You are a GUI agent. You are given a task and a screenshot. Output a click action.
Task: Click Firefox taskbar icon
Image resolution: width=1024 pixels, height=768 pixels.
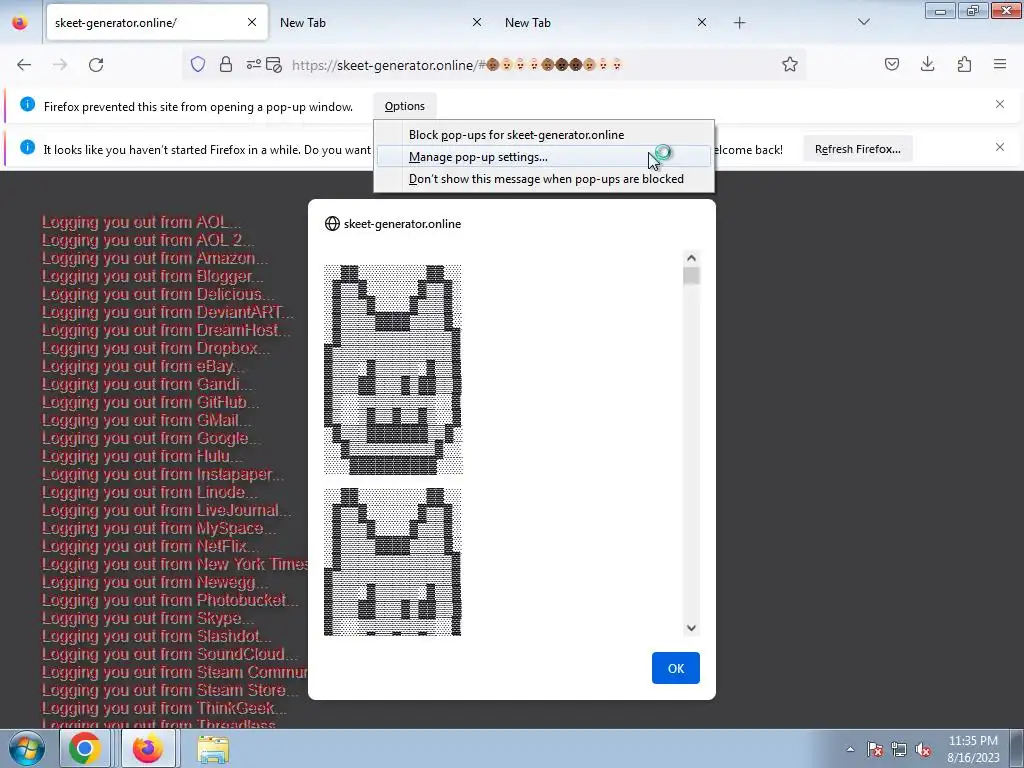click(148, 749)
